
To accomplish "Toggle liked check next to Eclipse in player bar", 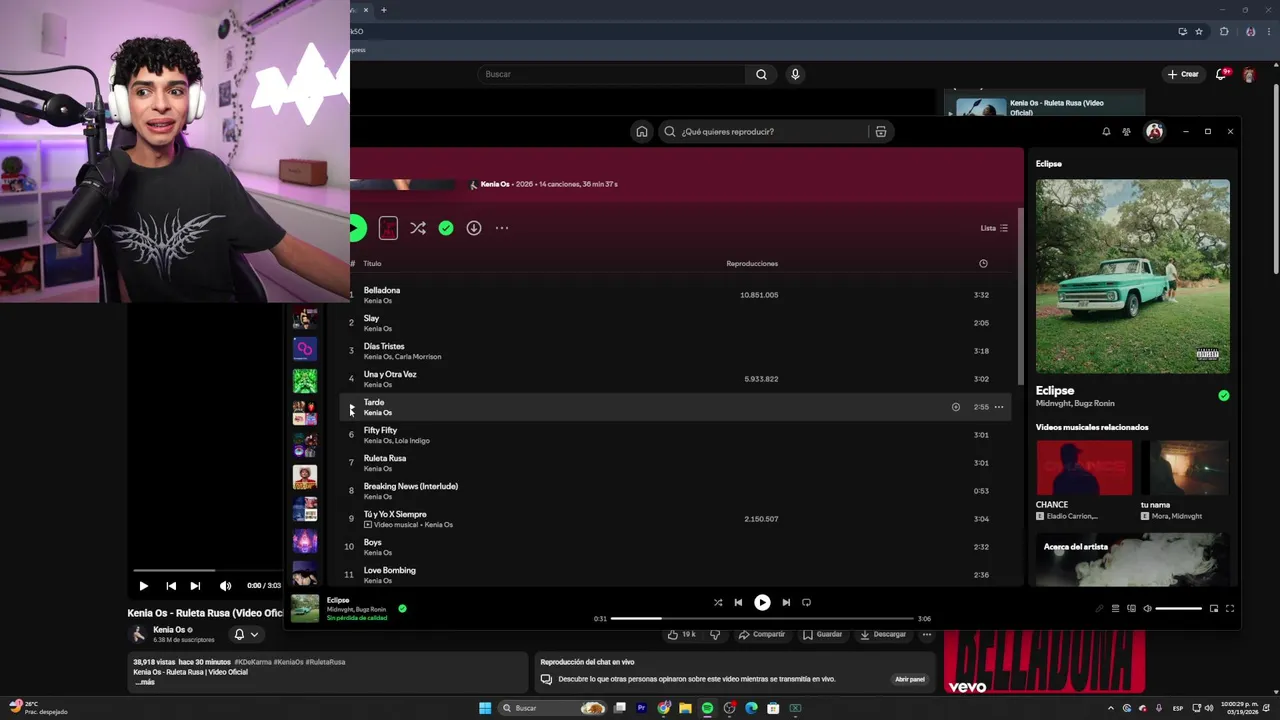I will 402,608.
